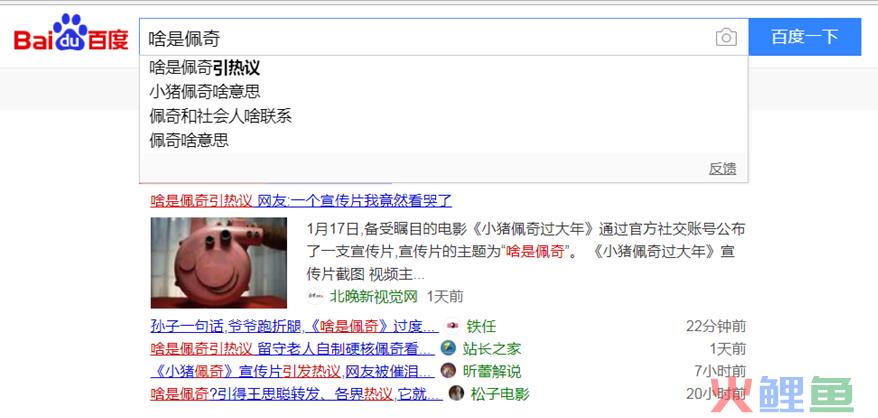This screenshot has width=878, height=418.
Task: Click the 北晚新视觉网 source icon
Action: (315, 296)
